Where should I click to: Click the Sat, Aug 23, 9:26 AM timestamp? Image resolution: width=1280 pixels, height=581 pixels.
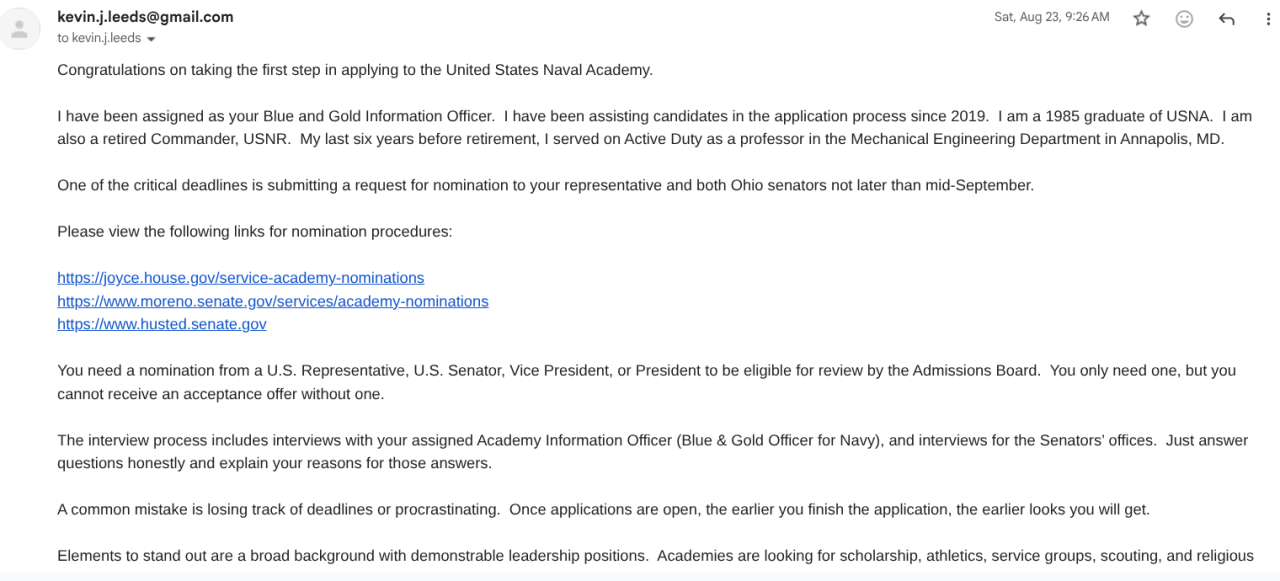point(1051,17)
